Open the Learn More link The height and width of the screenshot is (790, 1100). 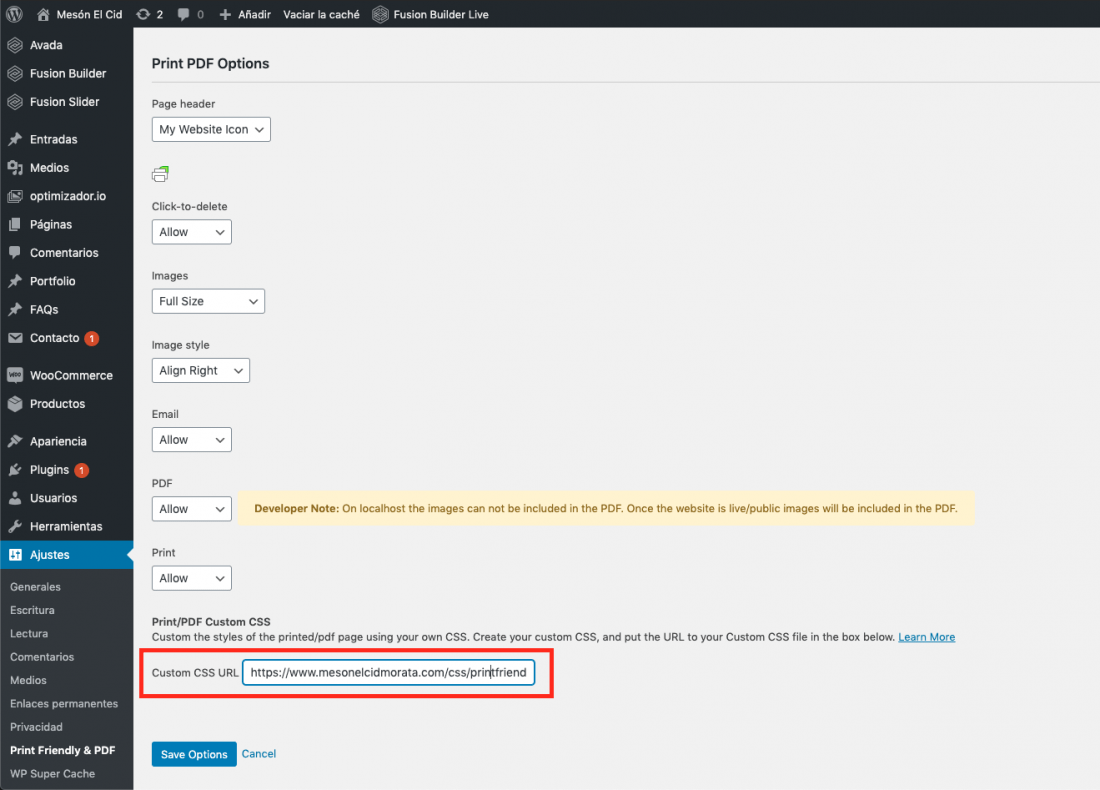click(927, 637)
